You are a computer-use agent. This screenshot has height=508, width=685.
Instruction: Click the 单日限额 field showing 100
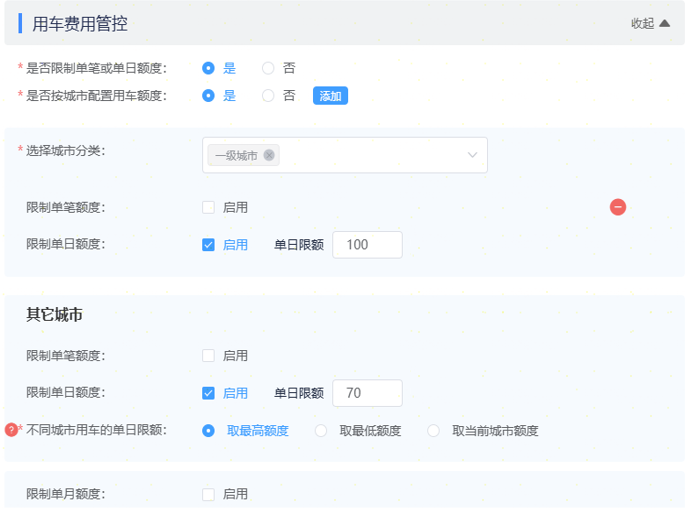point(367,244)
